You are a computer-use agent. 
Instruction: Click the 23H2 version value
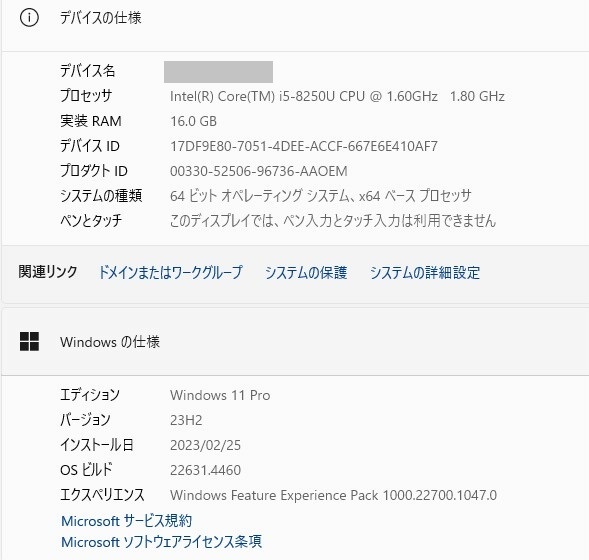[x=186, y=420]
